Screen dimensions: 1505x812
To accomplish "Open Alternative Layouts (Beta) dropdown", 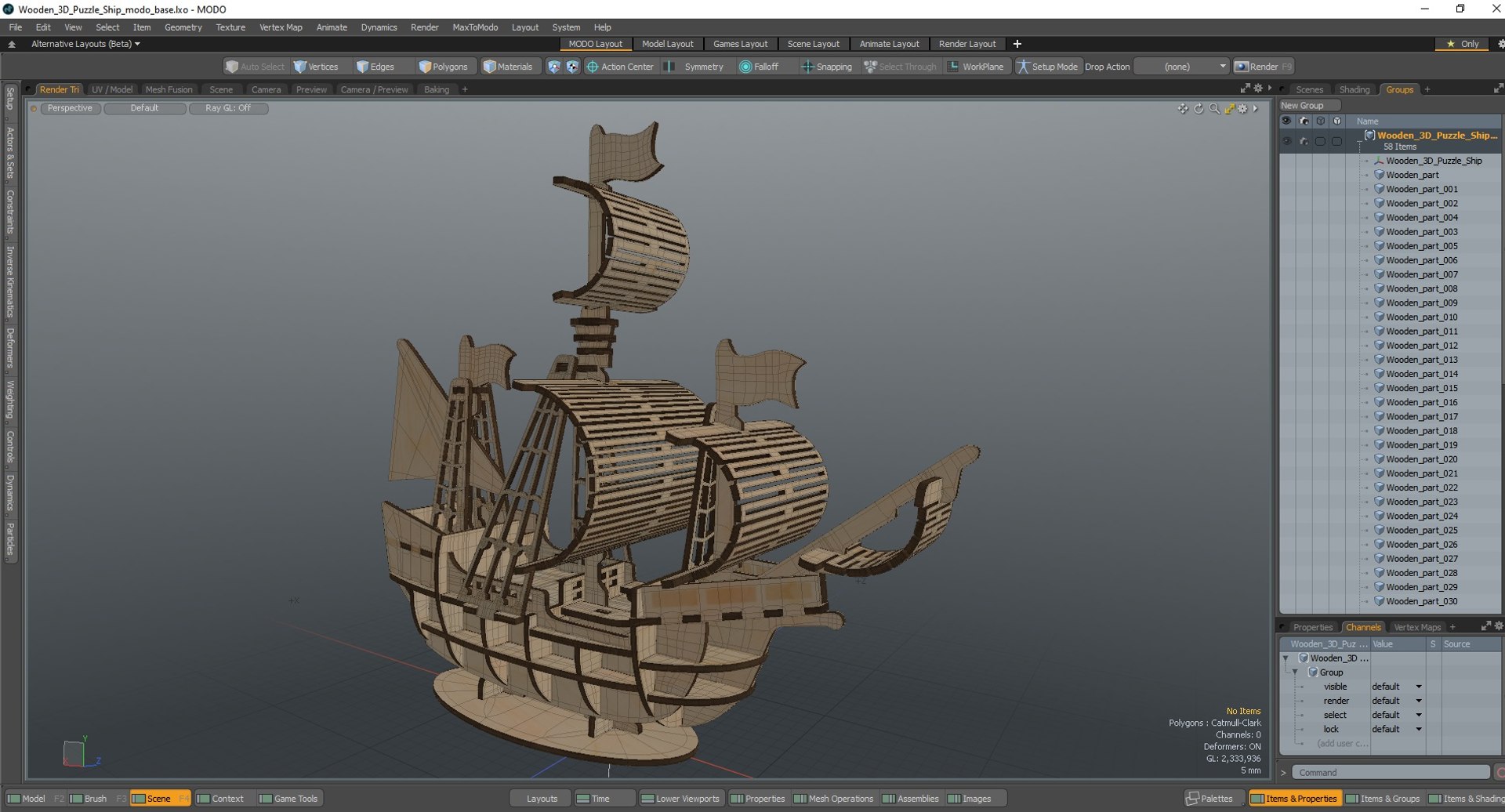I will tap(85, 44).
